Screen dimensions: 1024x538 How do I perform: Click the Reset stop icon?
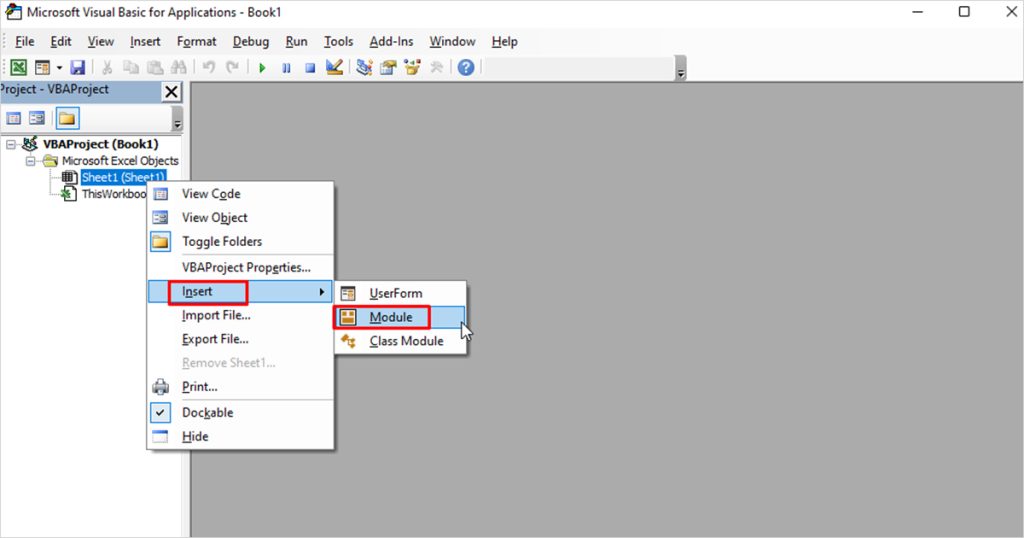[310, 68]
